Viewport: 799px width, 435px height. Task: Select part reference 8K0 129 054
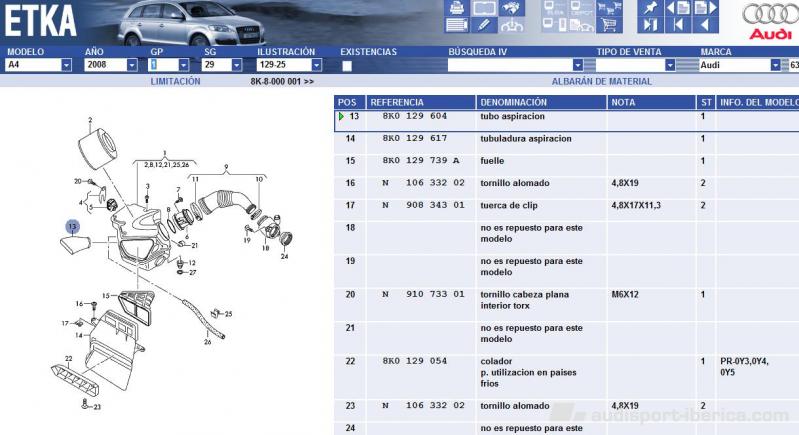pyautogui.click(x=415, y=361)
